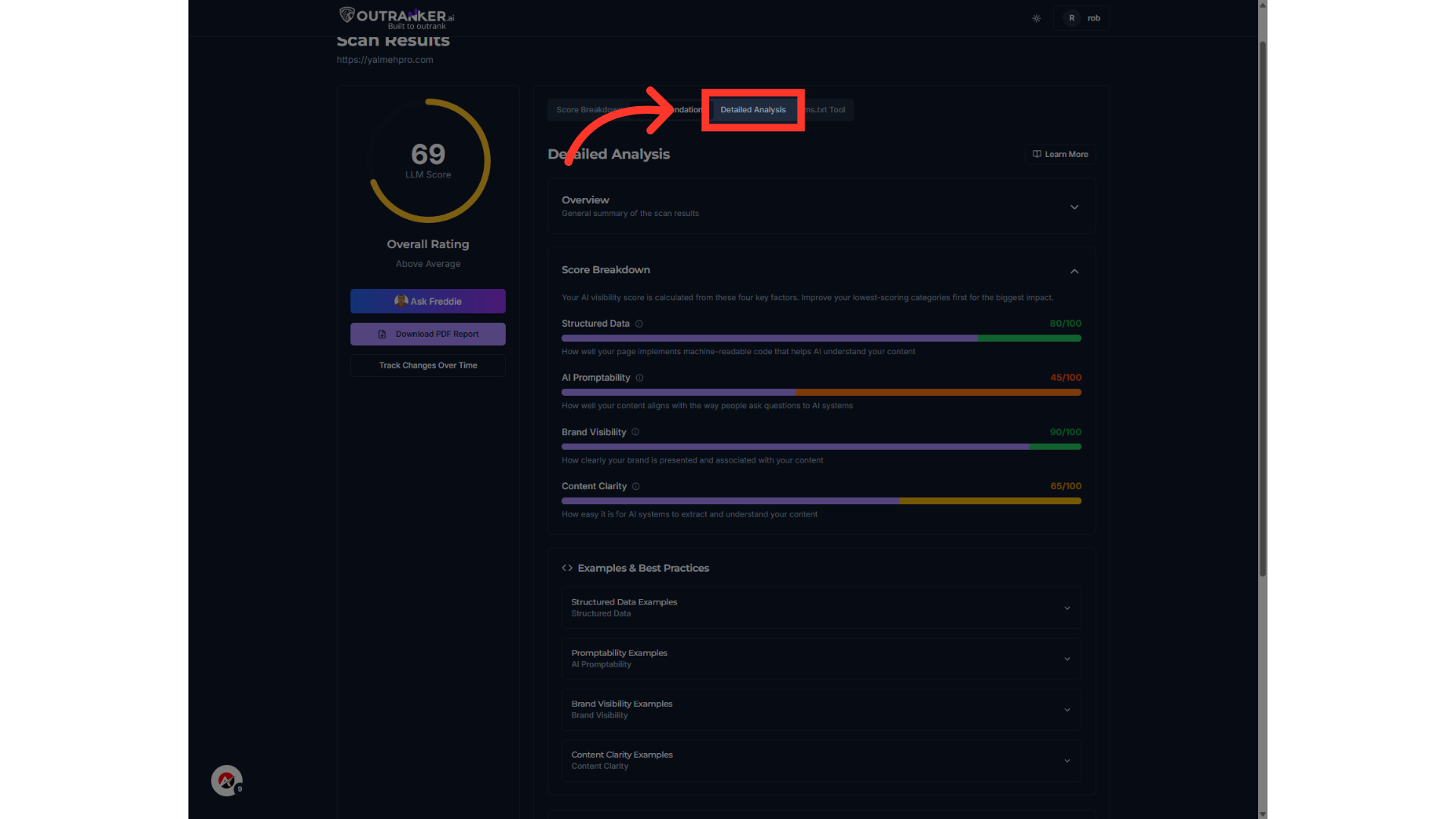Switch to the Score Breakdown tab
The image size is (1456, 819).
coord(585,110)
